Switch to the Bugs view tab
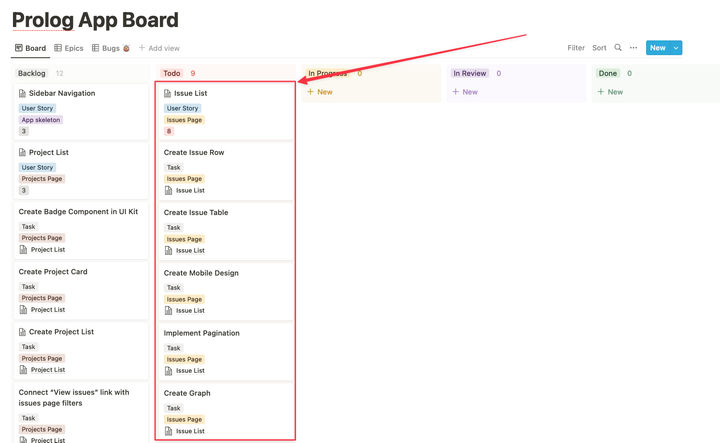 pyautogui.click(x=111, y=48)
